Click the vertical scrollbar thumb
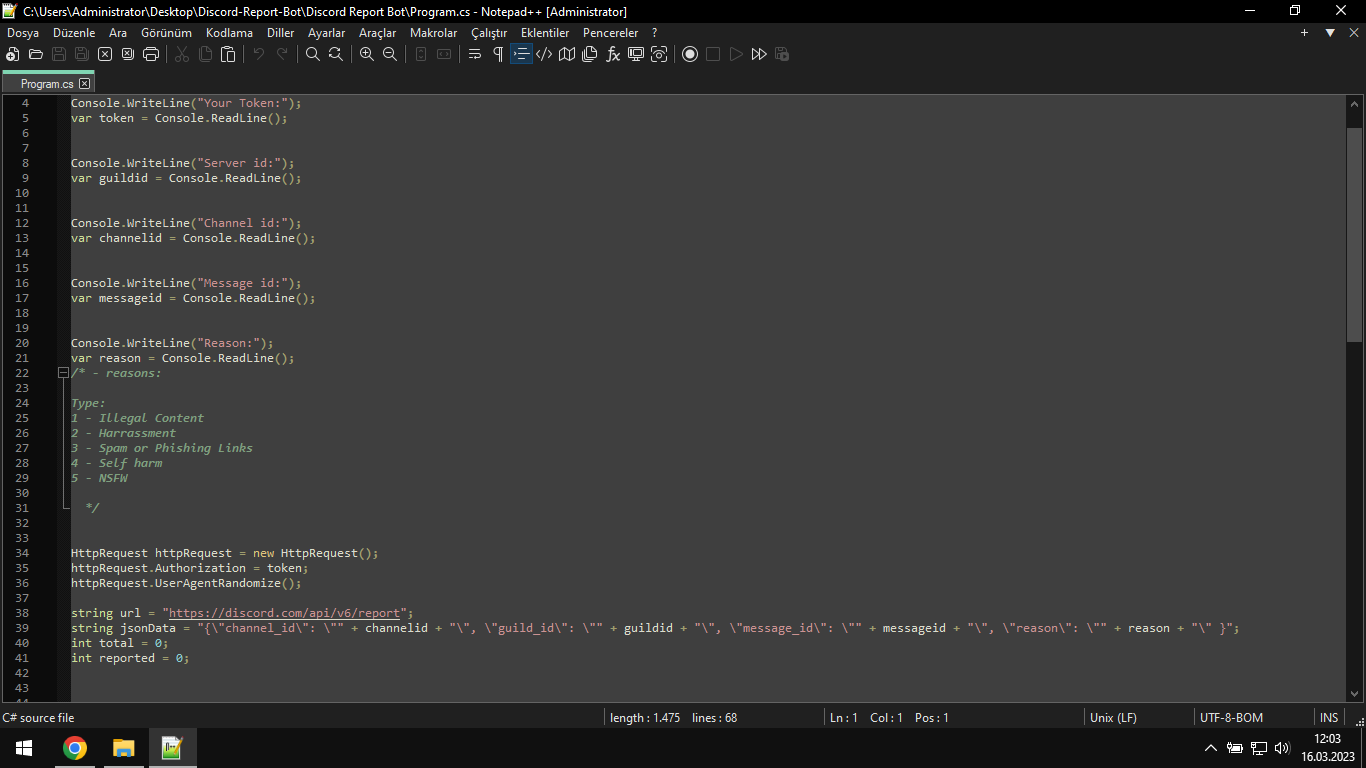Viewport: 1366px width, 768px height. (x=1355, y=235)
